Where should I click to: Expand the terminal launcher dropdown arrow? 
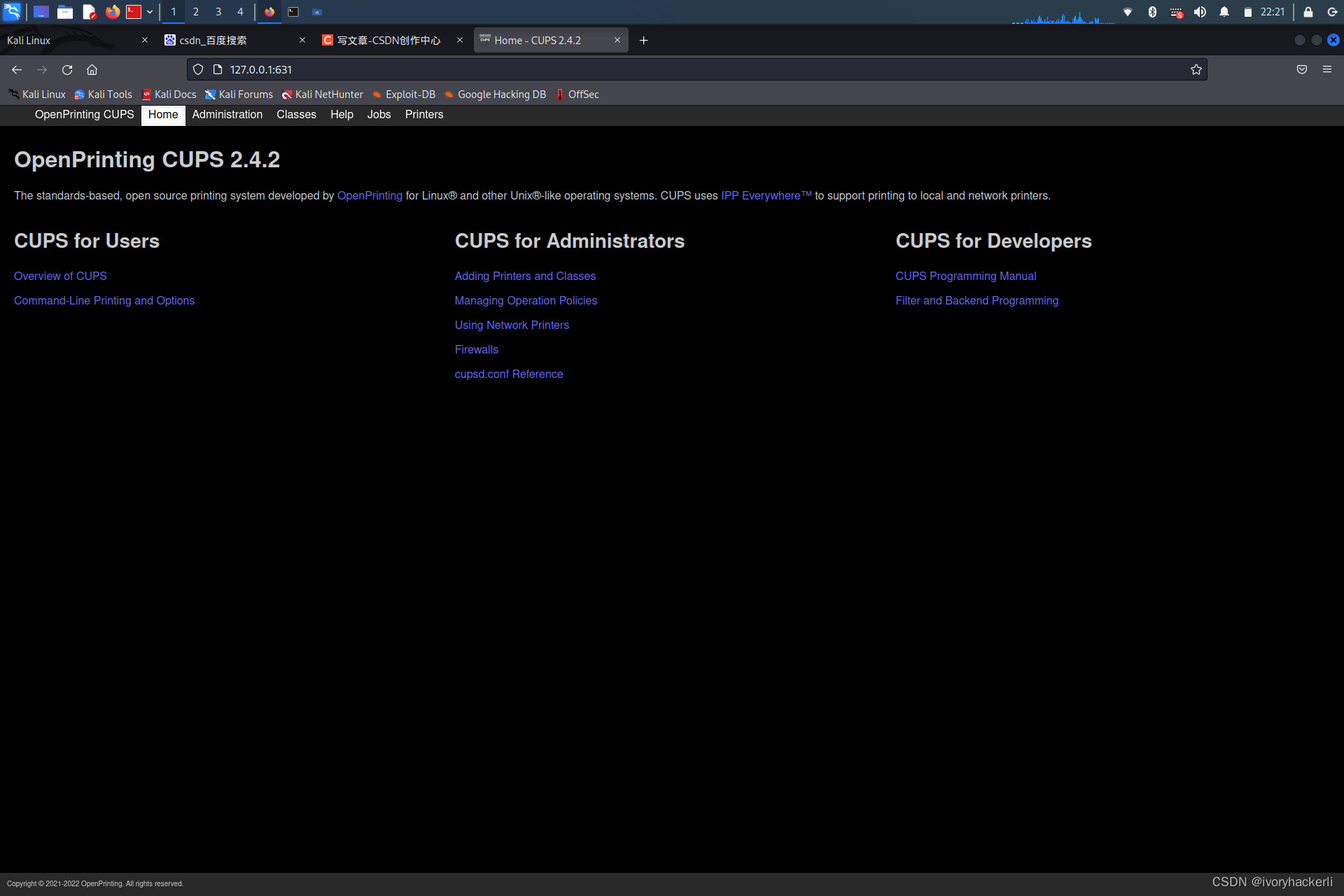150,12
